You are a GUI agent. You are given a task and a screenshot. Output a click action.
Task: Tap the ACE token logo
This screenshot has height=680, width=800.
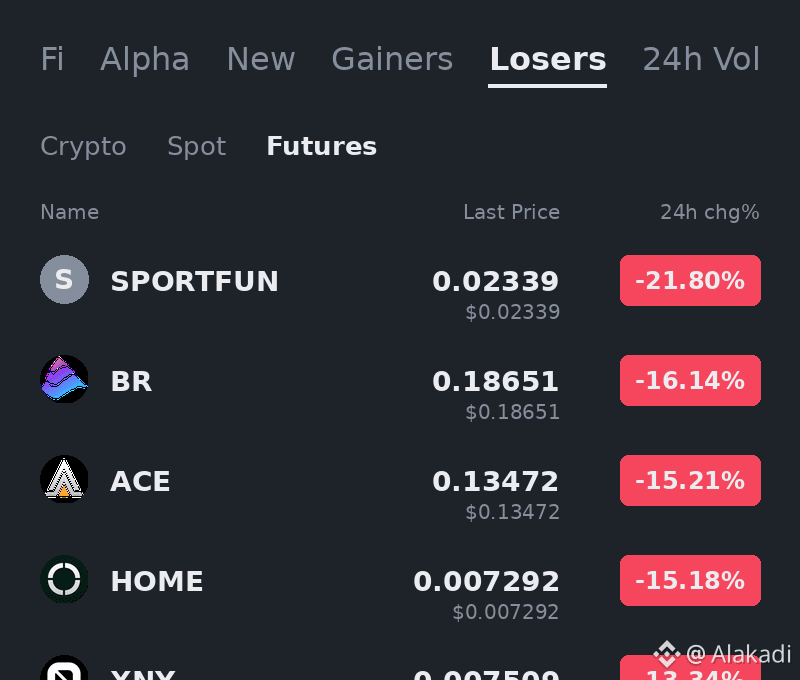coord(64,480)
